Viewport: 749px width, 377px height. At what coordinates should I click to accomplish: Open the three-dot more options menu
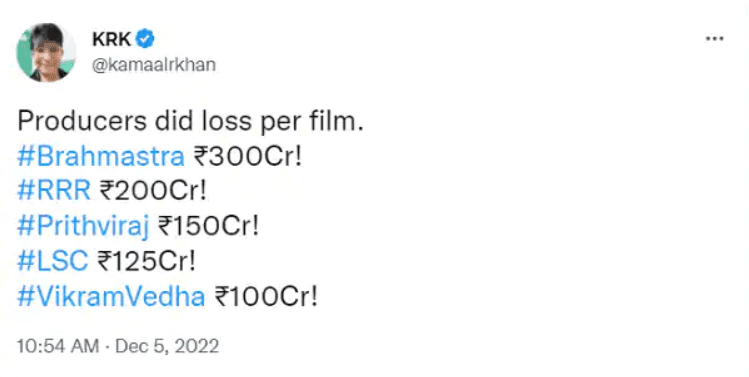click(714, 39)
